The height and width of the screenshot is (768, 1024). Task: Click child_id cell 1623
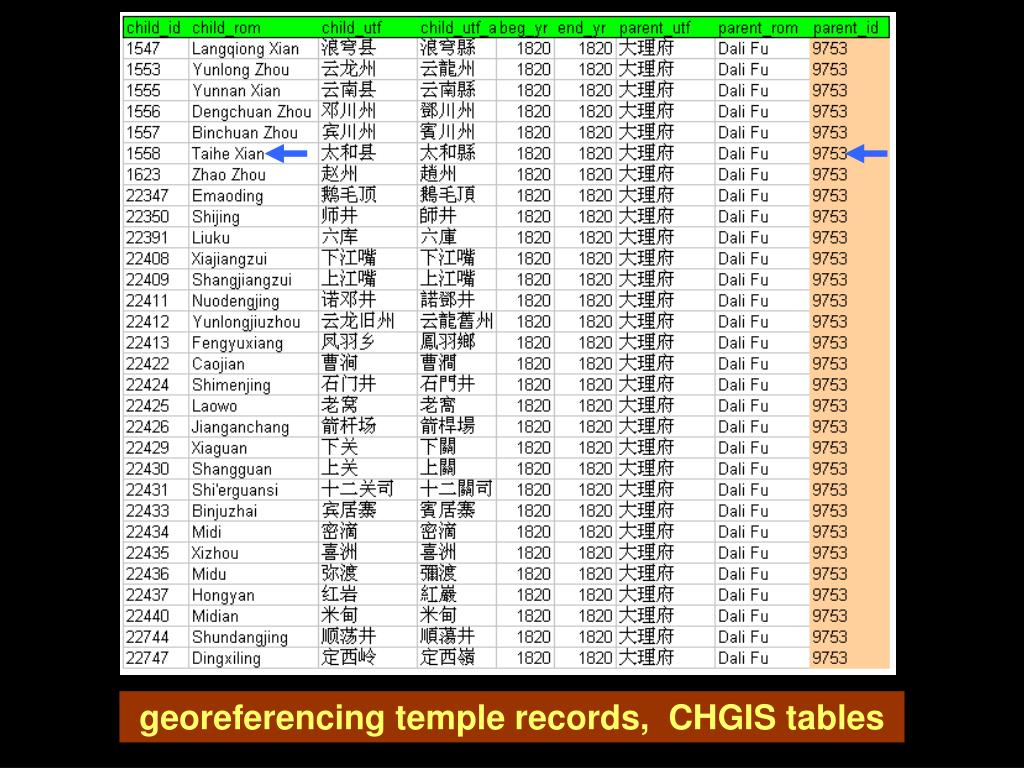click(155, 175)
